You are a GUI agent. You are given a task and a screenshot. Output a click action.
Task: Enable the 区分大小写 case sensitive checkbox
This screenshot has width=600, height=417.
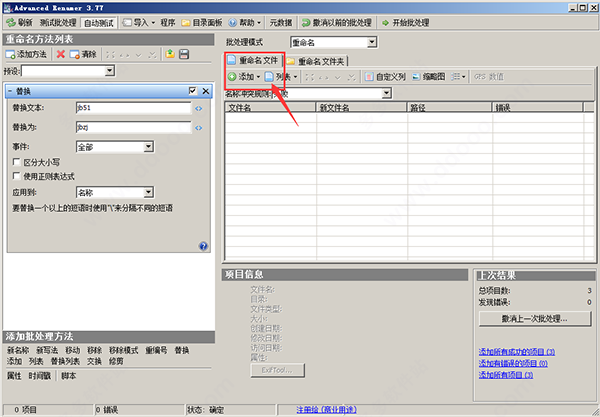tap(16, 162)
